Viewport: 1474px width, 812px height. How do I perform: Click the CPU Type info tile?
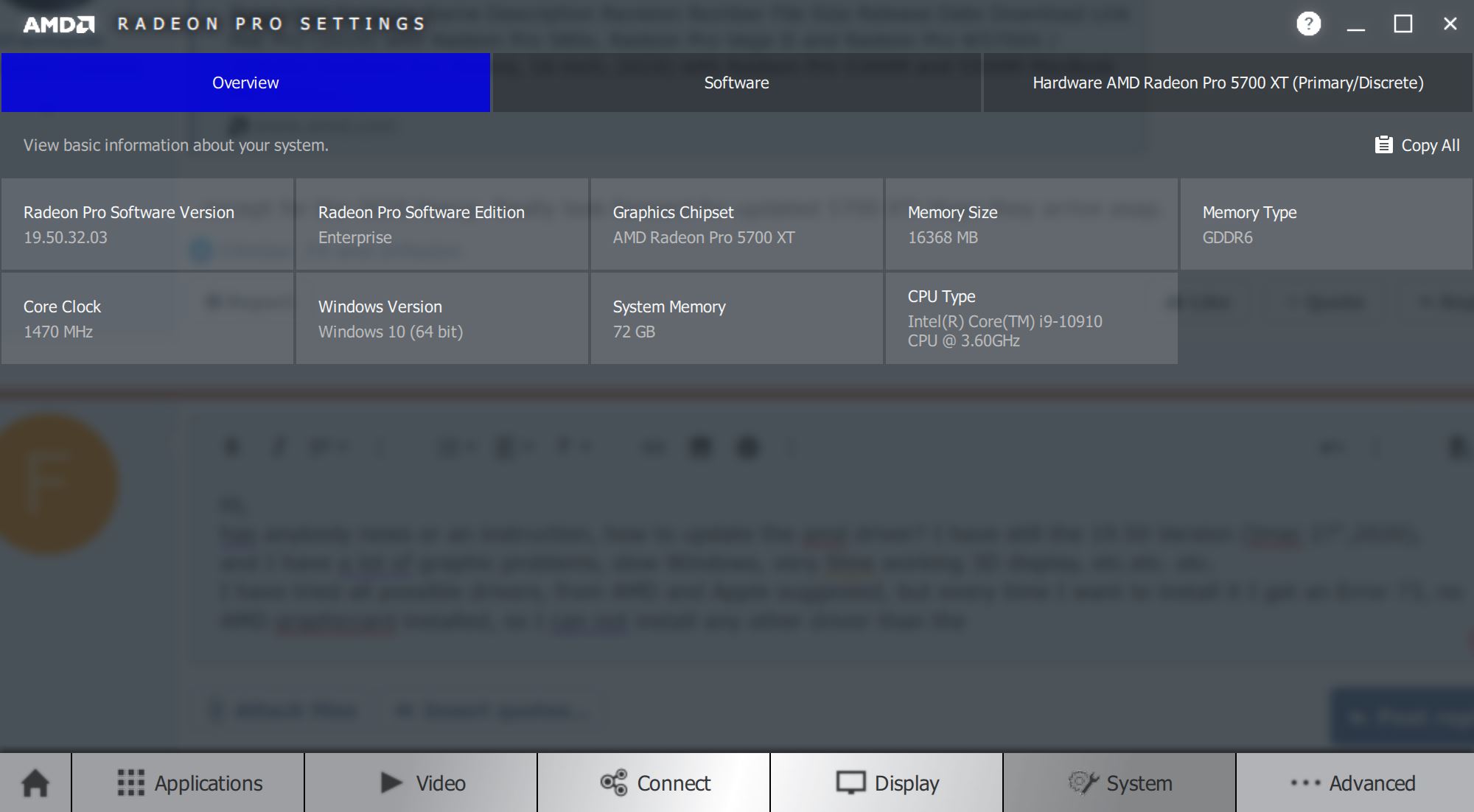[x=1032, y=318]
